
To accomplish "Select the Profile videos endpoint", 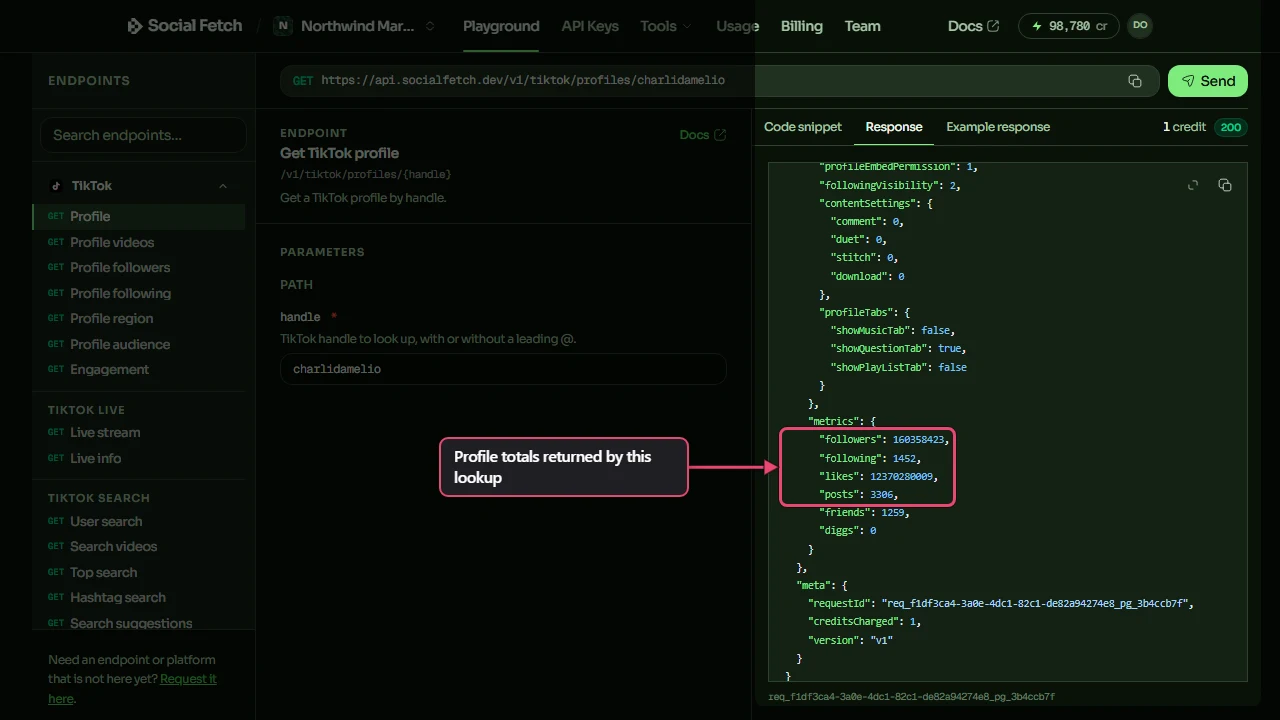I will point(139,242).
